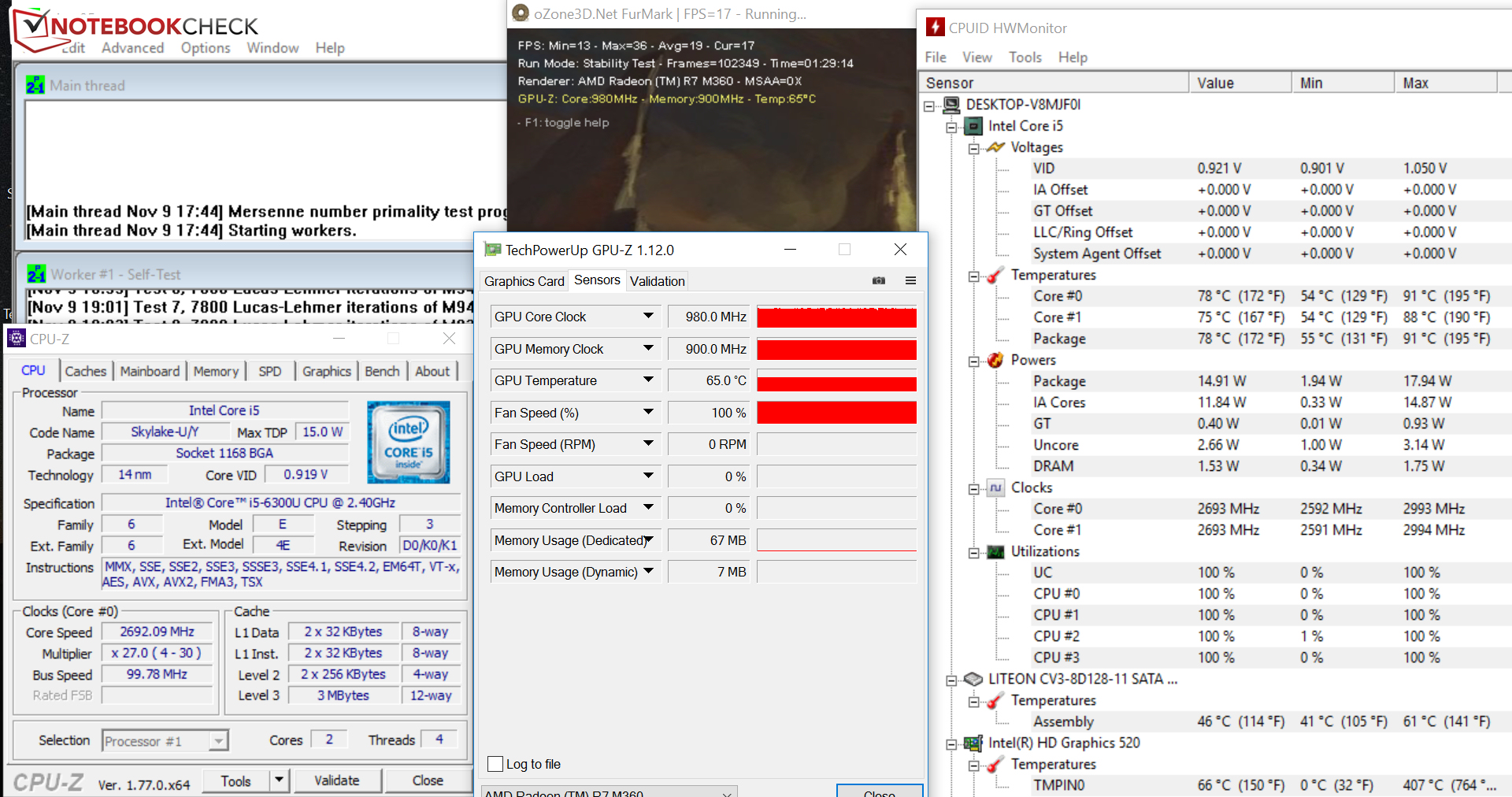Open the GPU Temperature sensor dropdown
This screenshot has height=797, width=1512.
pos(648,380)
